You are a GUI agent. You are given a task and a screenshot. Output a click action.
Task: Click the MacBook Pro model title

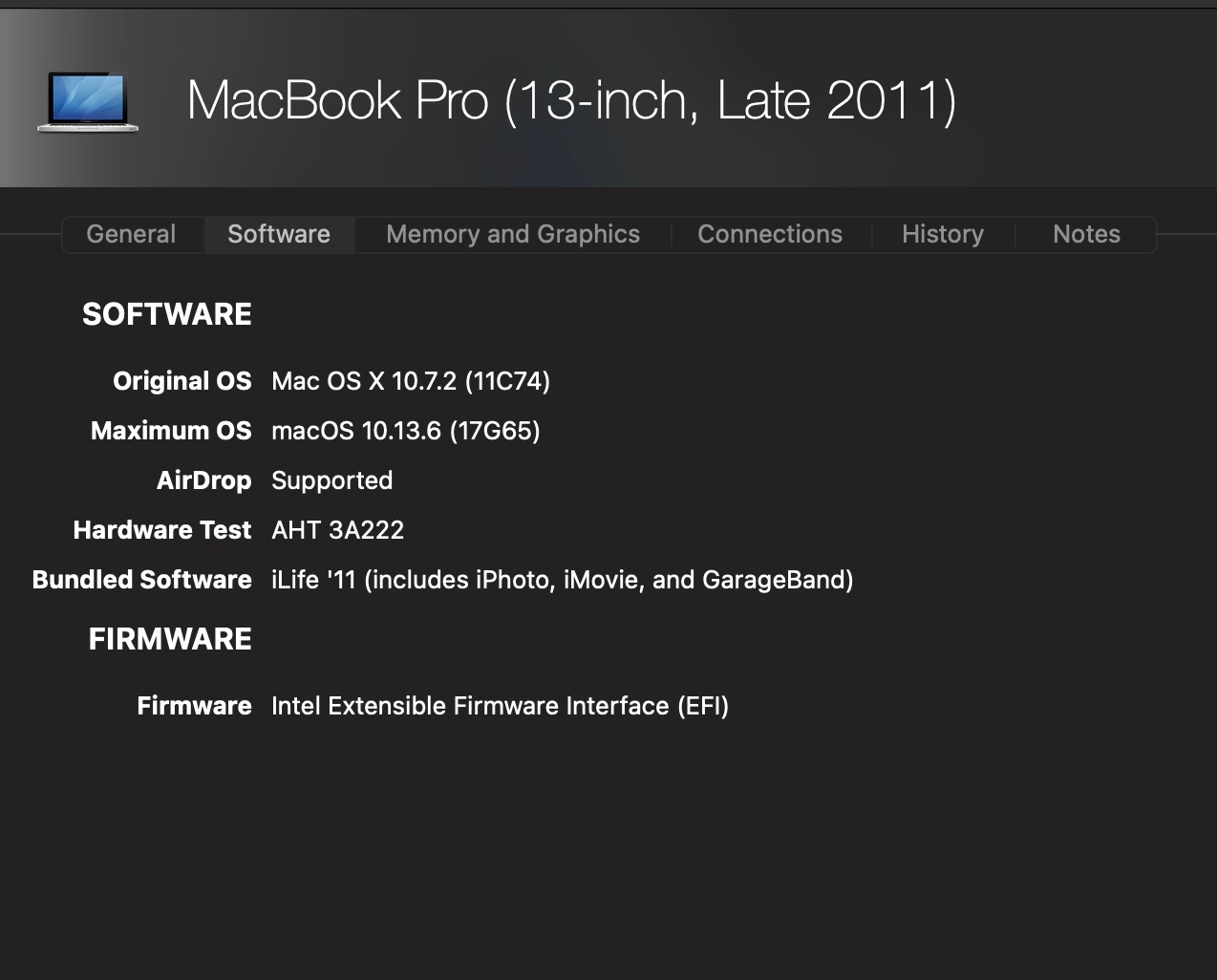571,100
